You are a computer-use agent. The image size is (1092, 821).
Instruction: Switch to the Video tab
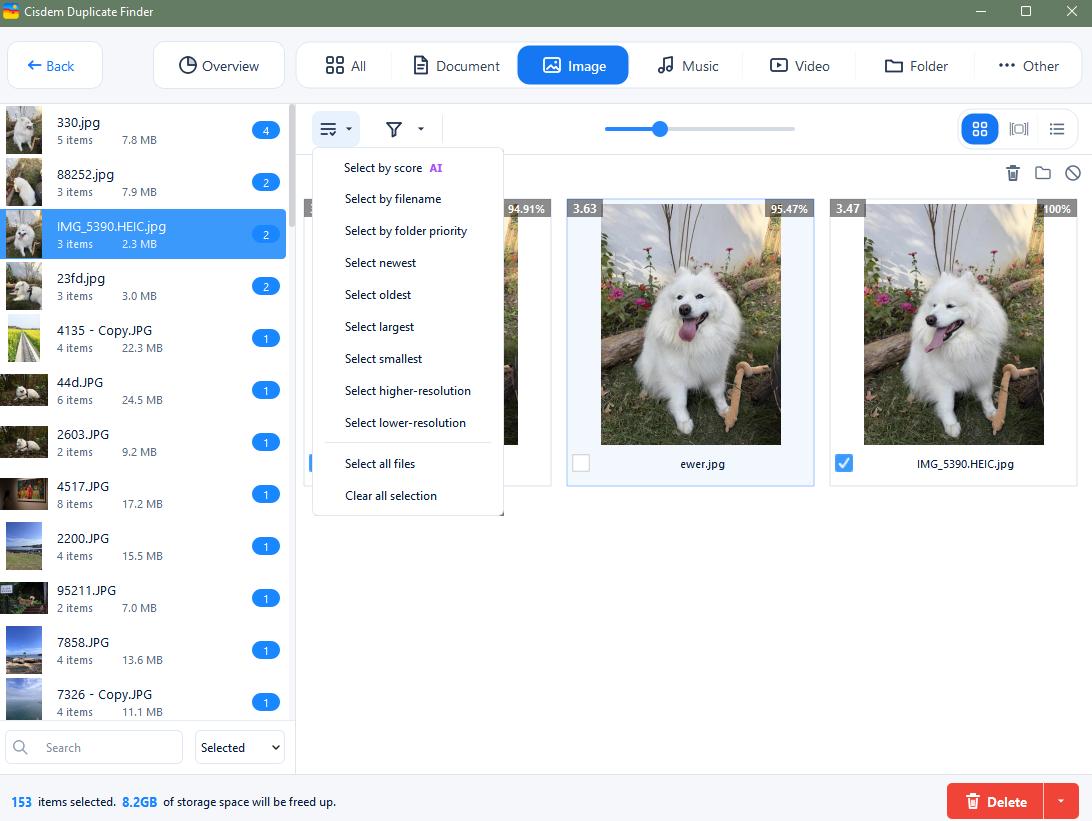[799, 65]
